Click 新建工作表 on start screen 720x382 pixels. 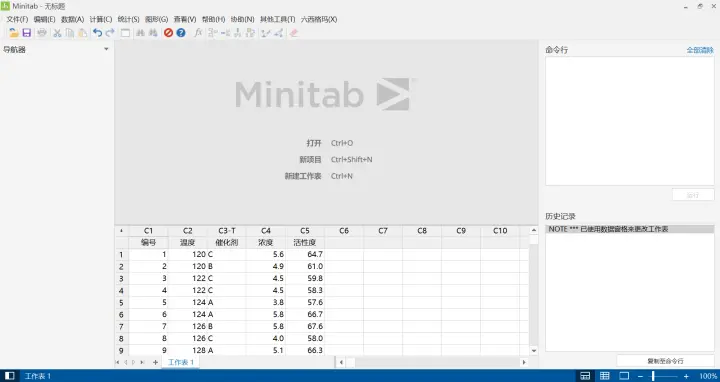[303, 176]
